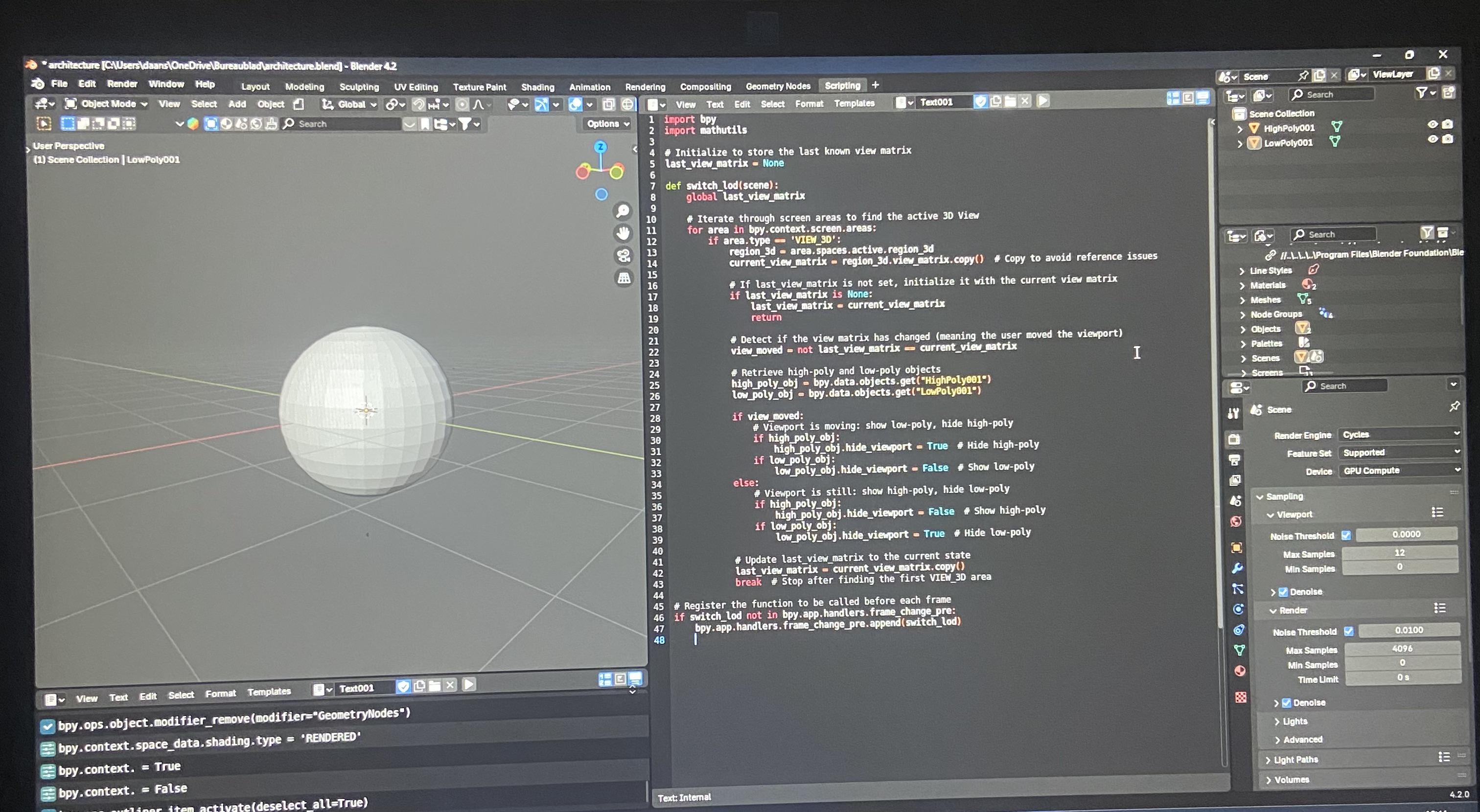This screenshot has height=812, width=1480.
Task: Click the Options button in viewport header
Action: 604,123
